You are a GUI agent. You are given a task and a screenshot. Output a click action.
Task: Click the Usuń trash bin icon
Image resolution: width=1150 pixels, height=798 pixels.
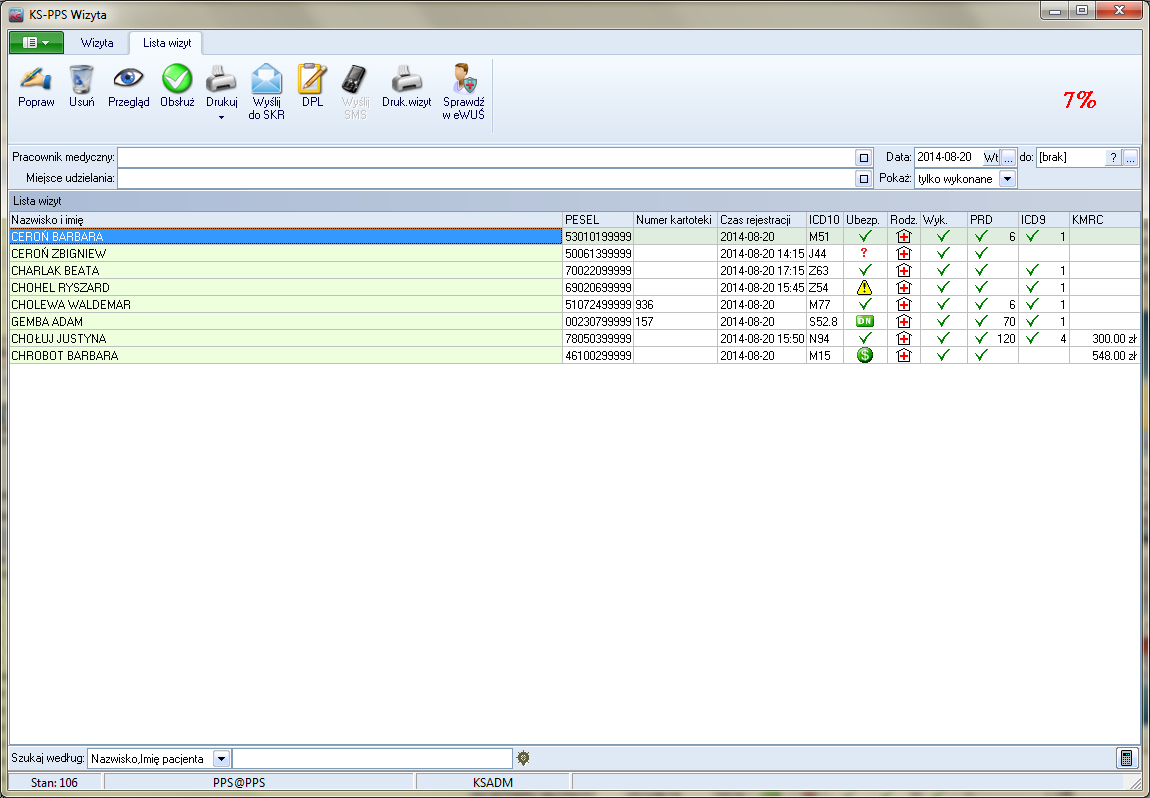coord(82,79)
